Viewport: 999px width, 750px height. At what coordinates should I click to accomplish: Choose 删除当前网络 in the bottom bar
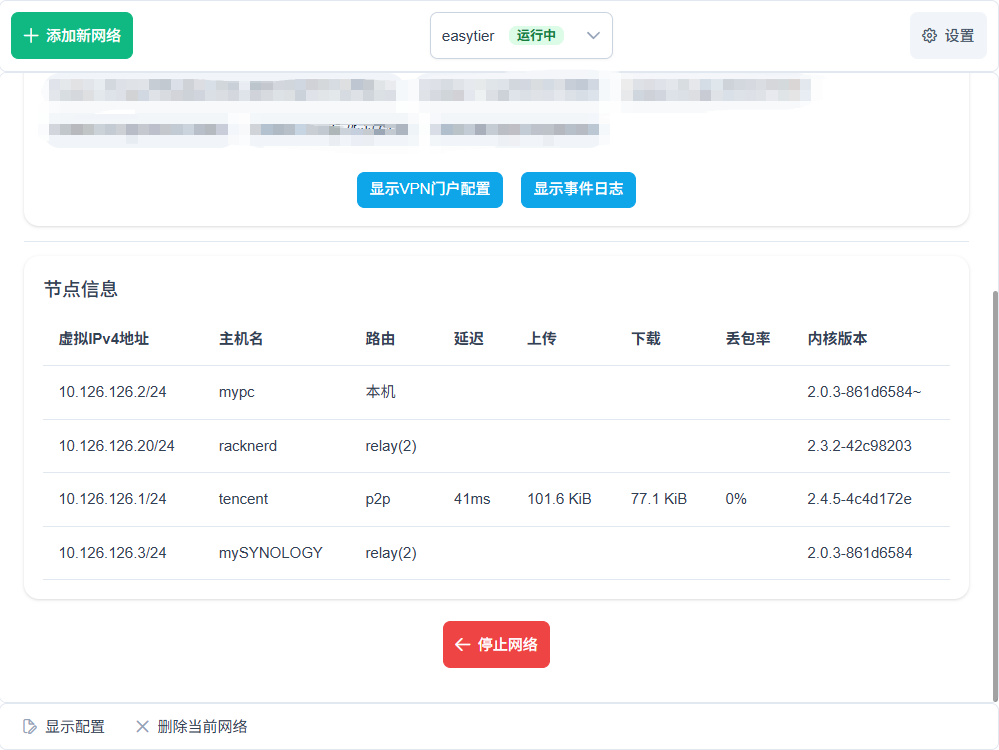pos(202,727)
